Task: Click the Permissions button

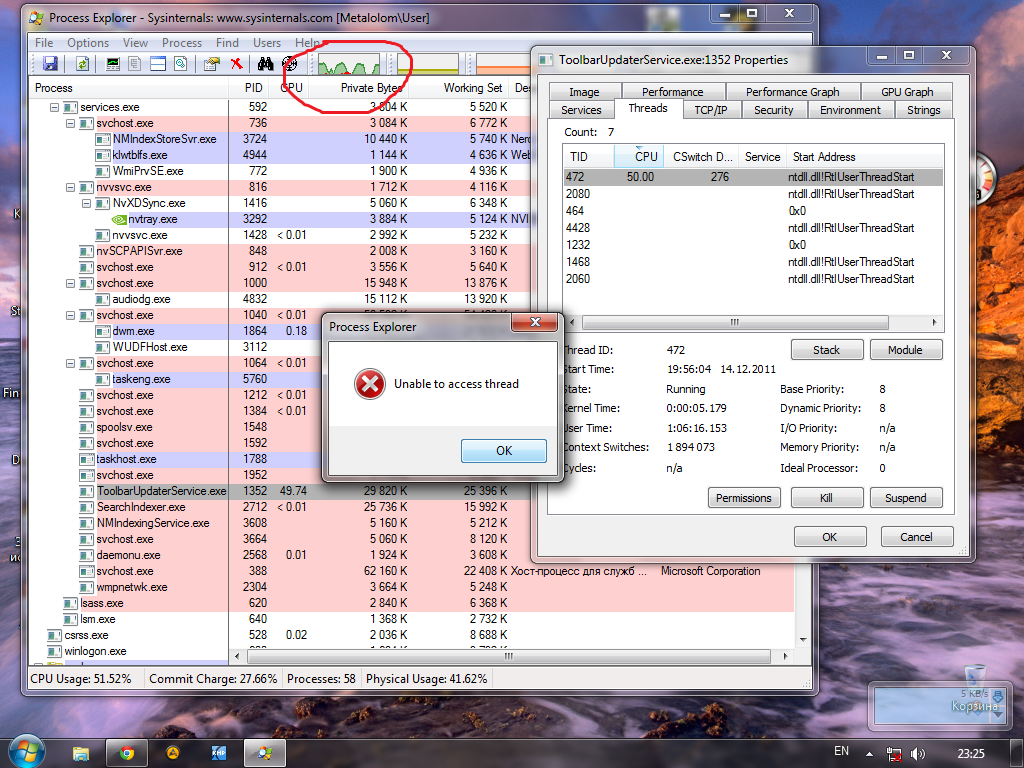Action: click(x=744, y=498)
